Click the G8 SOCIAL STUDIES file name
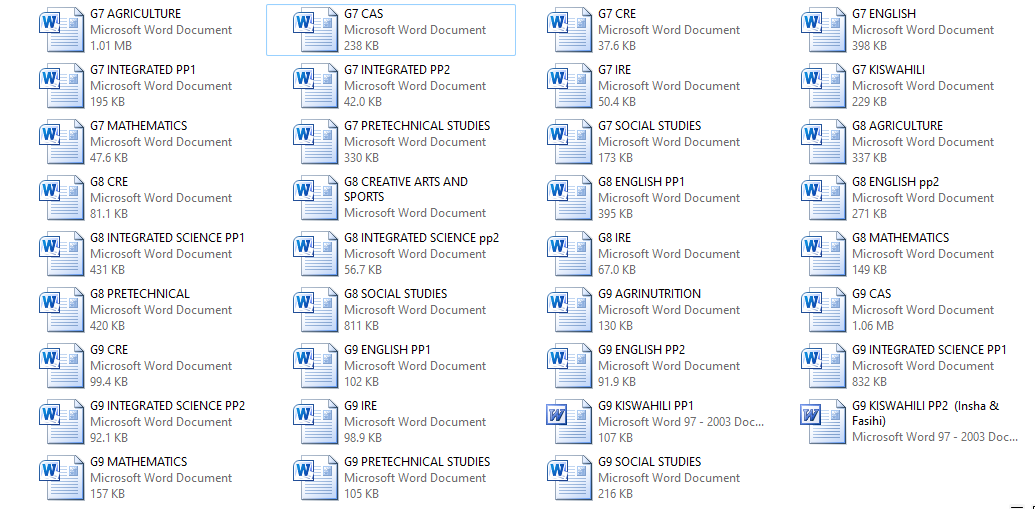Screen dimensions: 1035x509 (395, 294)
